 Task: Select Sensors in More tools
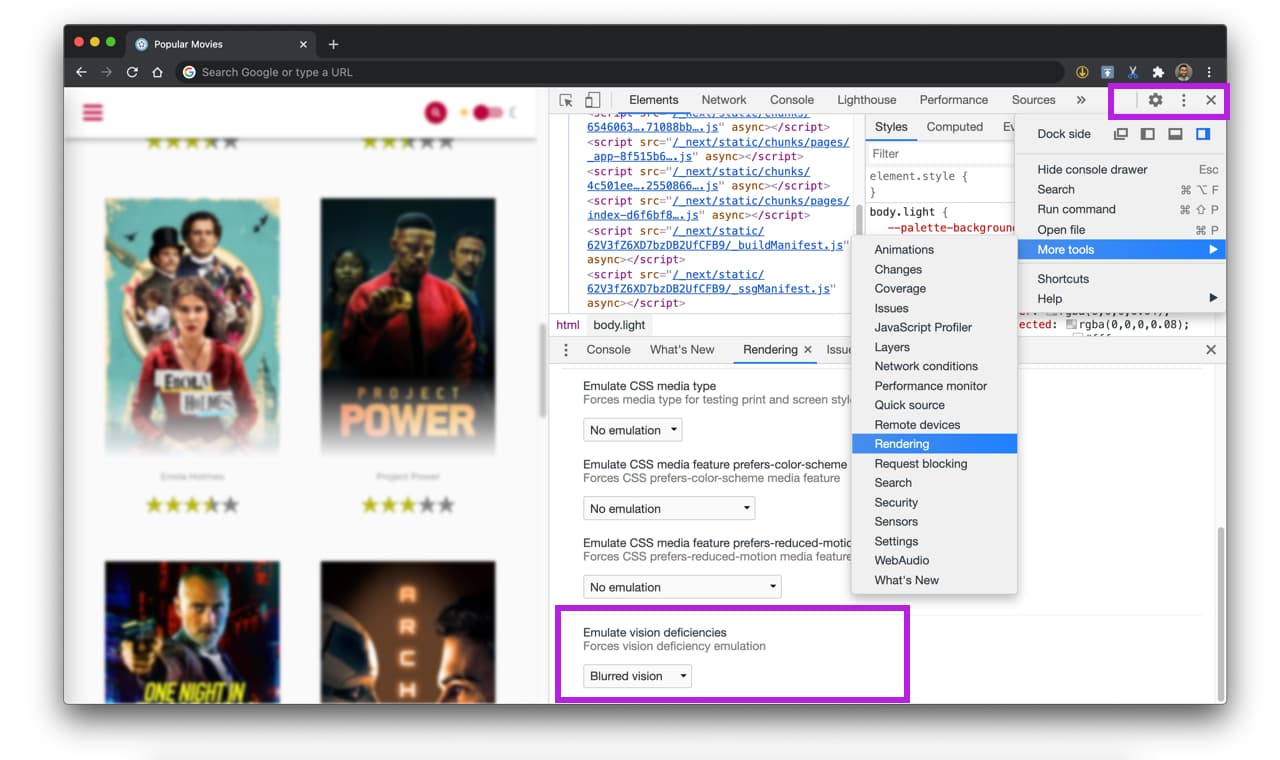934,522
